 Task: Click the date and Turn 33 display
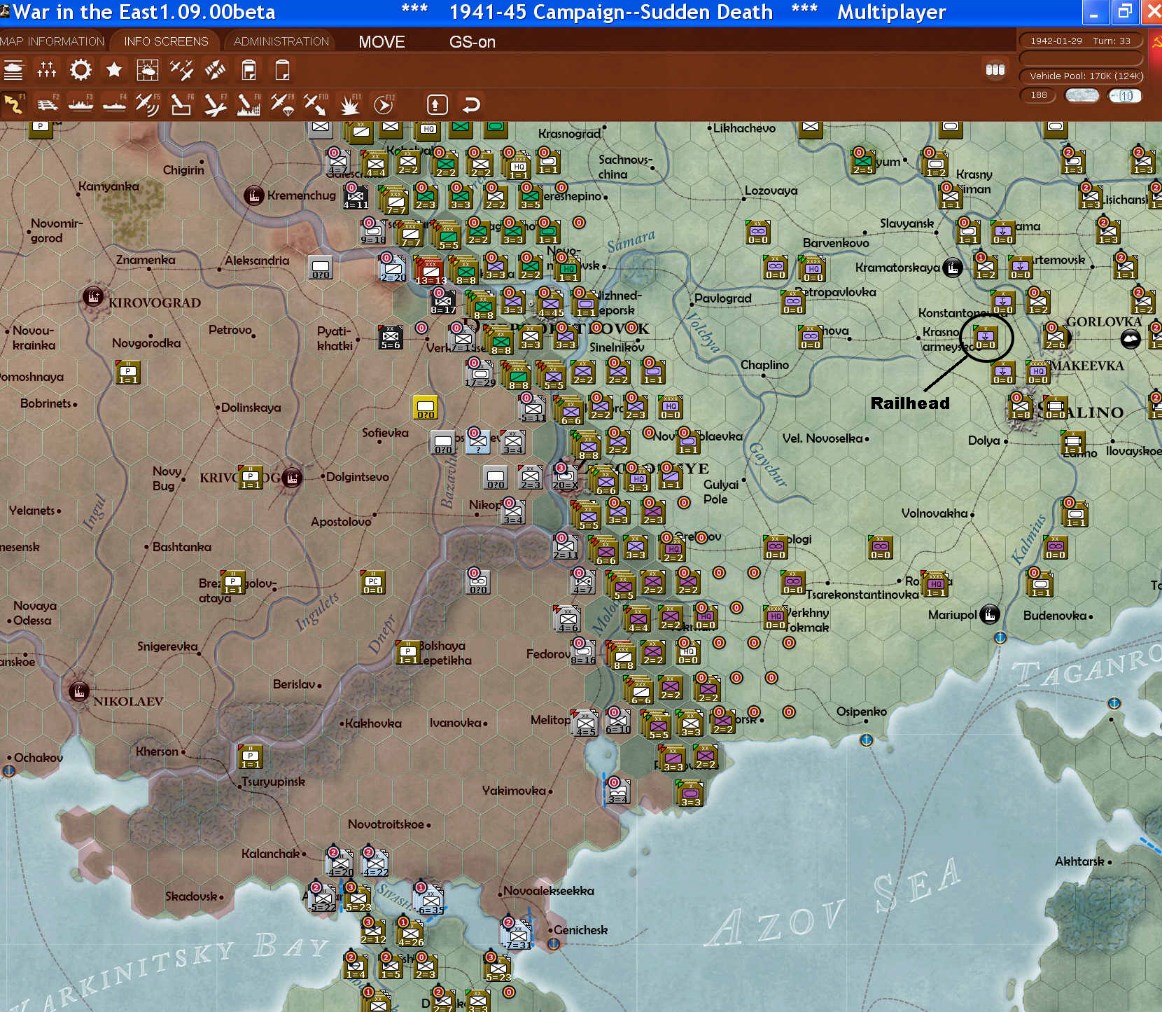[x=1081, y=41]
